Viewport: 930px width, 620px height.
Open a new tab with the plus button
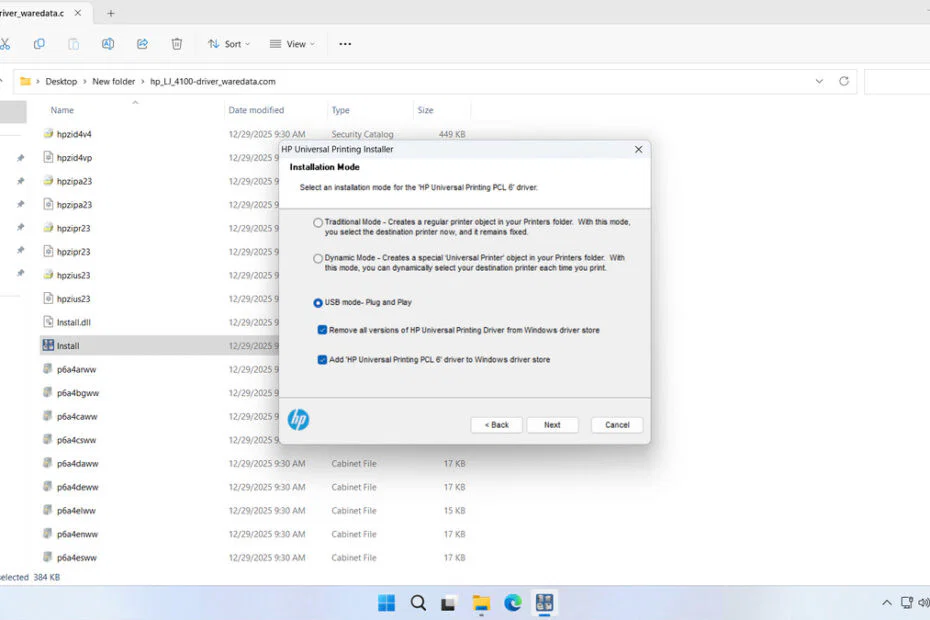point(110,13)
